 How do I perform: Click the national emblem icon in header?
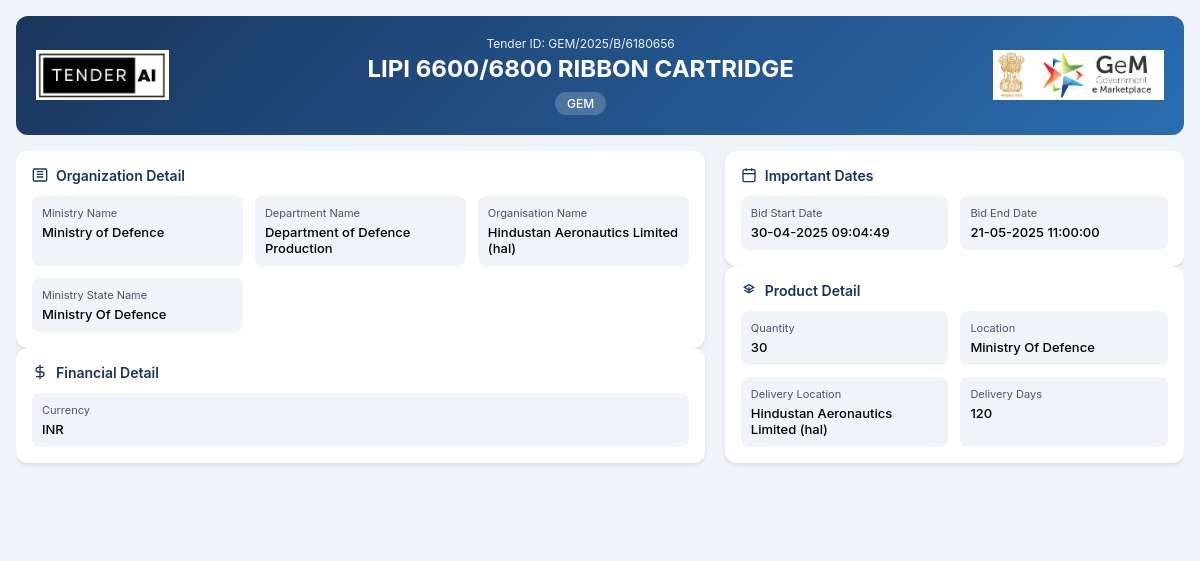coord(1012,75)
